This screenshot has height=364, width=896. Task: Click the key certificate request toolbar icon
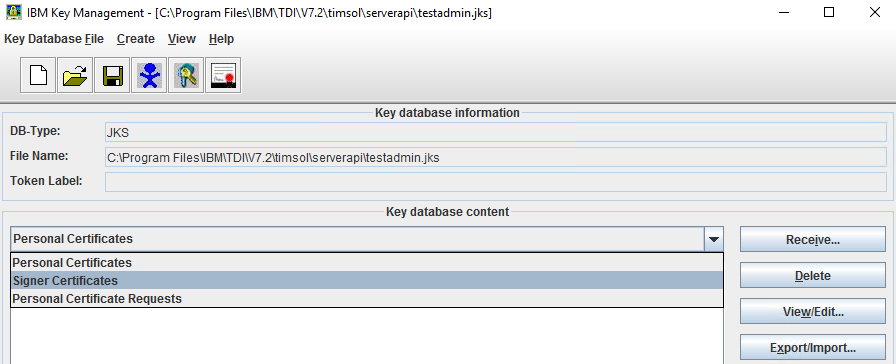point(186,75)
